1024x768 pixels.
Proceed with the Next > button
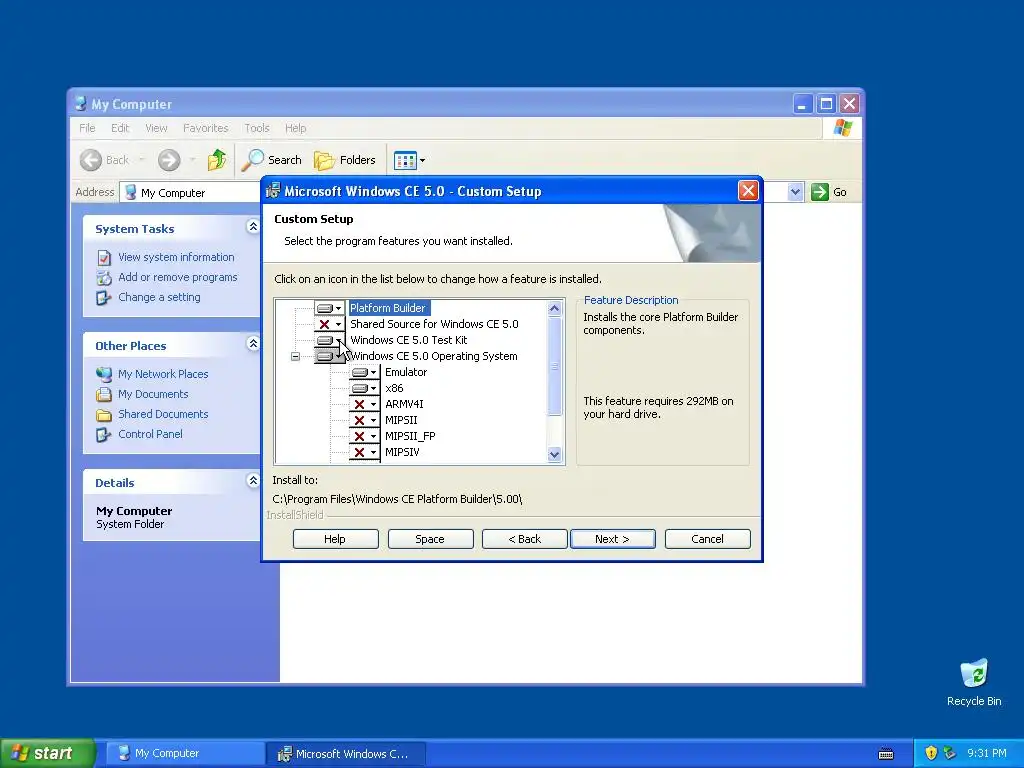(613, 539)
